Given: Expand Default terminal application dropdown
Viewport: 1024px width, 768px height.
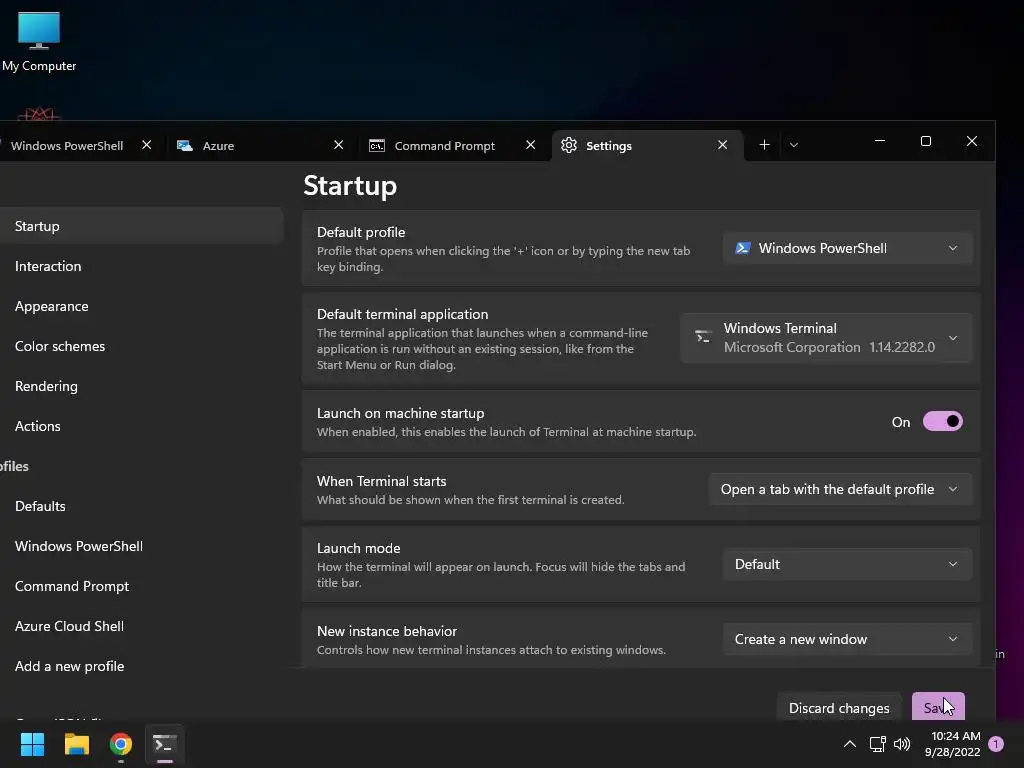Looking at the screenshot, I should (x=826, y=338).
